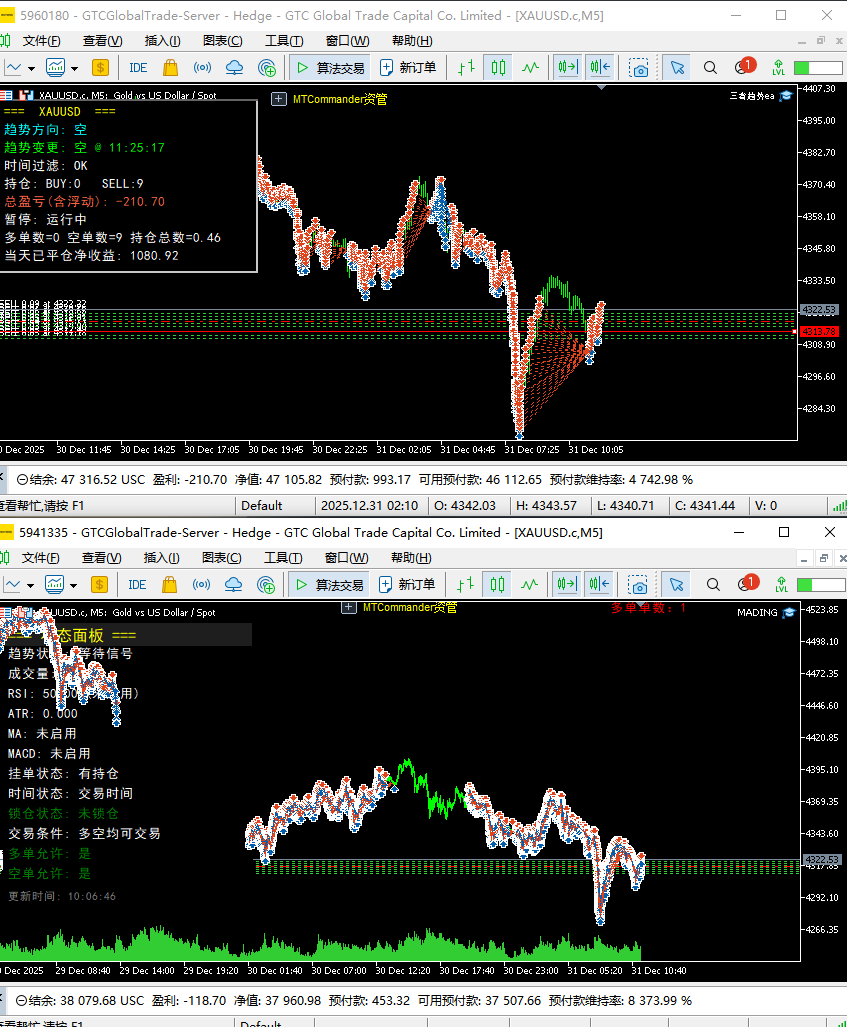The height and width of the screenshot is (1027, 847).
Task: Open the 窗口(W) menu in the bottom window
Action: point(347,557)
